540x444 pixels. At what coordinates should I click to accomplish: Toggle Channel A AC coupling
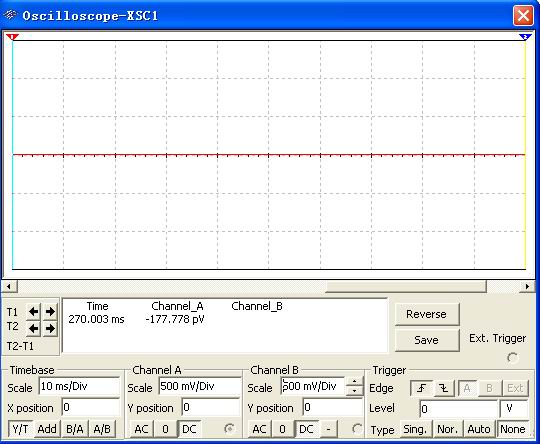[x=141, y=429]
